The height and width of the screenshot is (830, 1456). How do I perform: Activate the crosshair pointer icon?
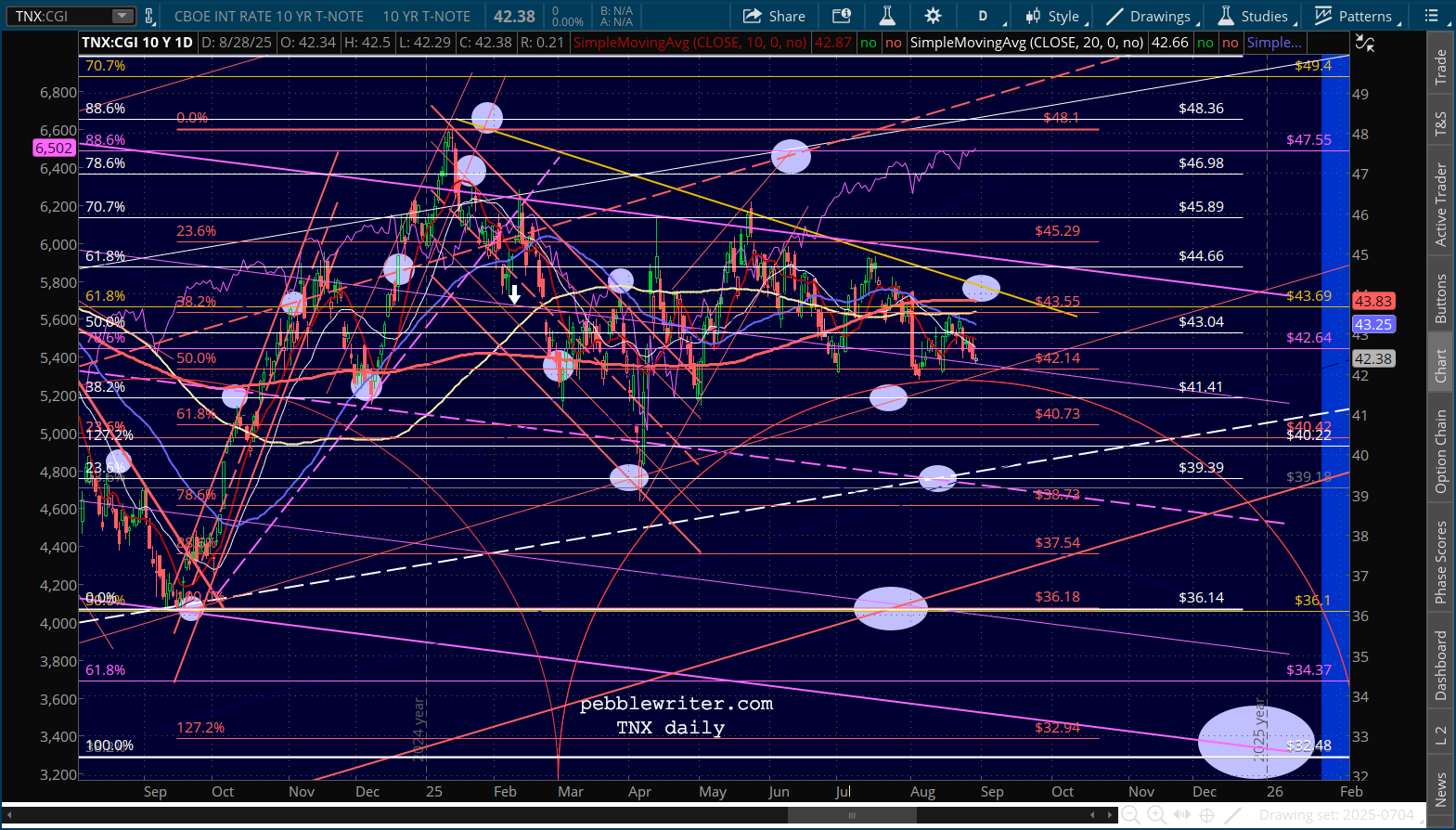pyautogui.click(x=1206, y=815)
